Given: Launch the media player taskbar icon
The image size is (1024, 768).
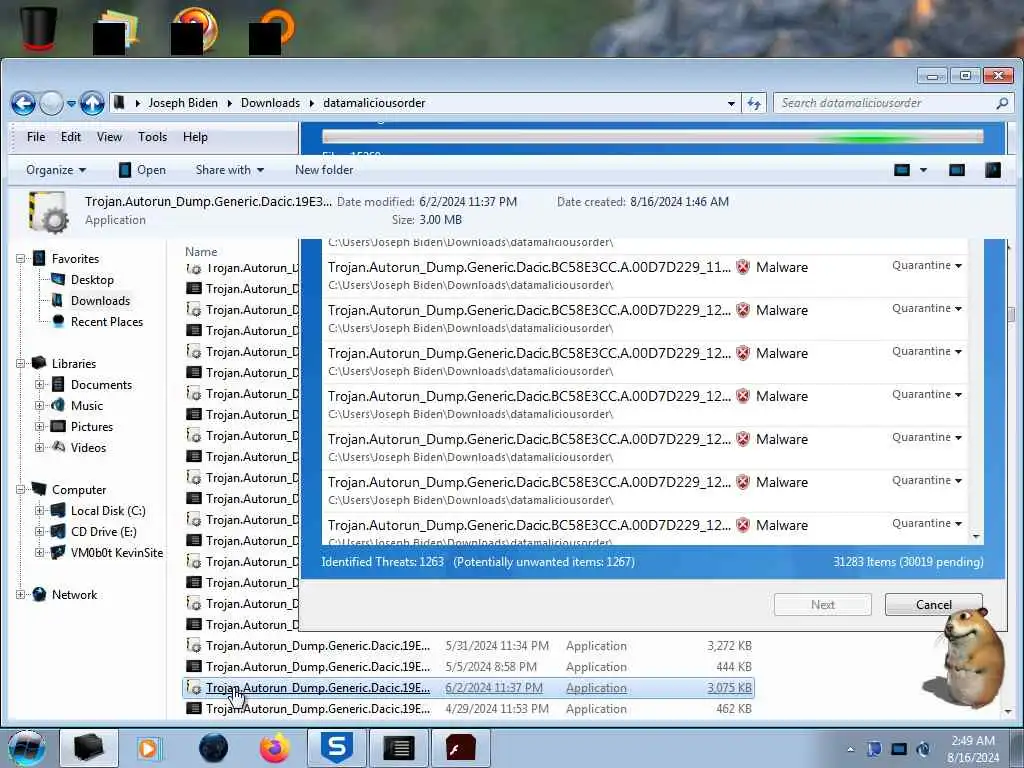Looking at the screenshot, I should pyautogui.click(x=149, y=748).
